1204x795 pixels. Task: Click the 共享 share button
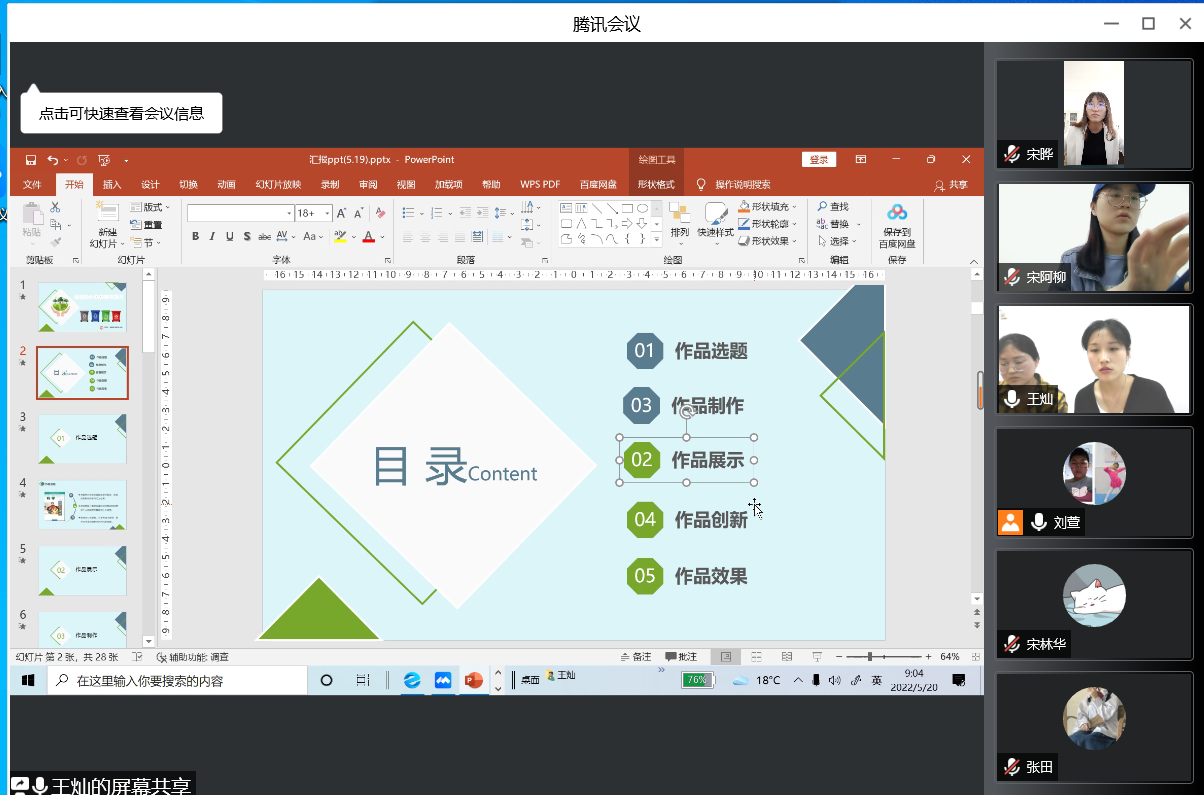tap(951, 185)
